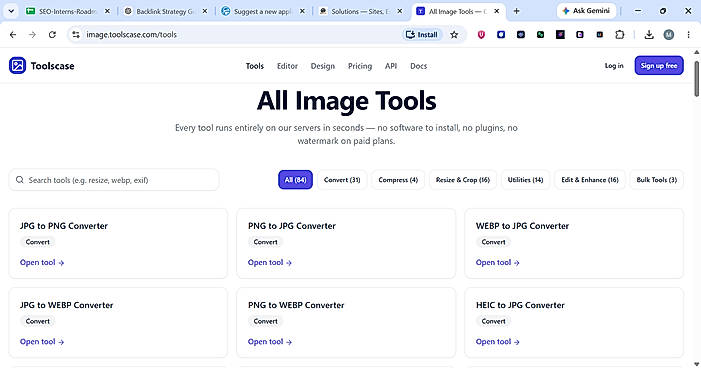Open the Editor nav menu item
701x368 pixels.
(287, 66)
